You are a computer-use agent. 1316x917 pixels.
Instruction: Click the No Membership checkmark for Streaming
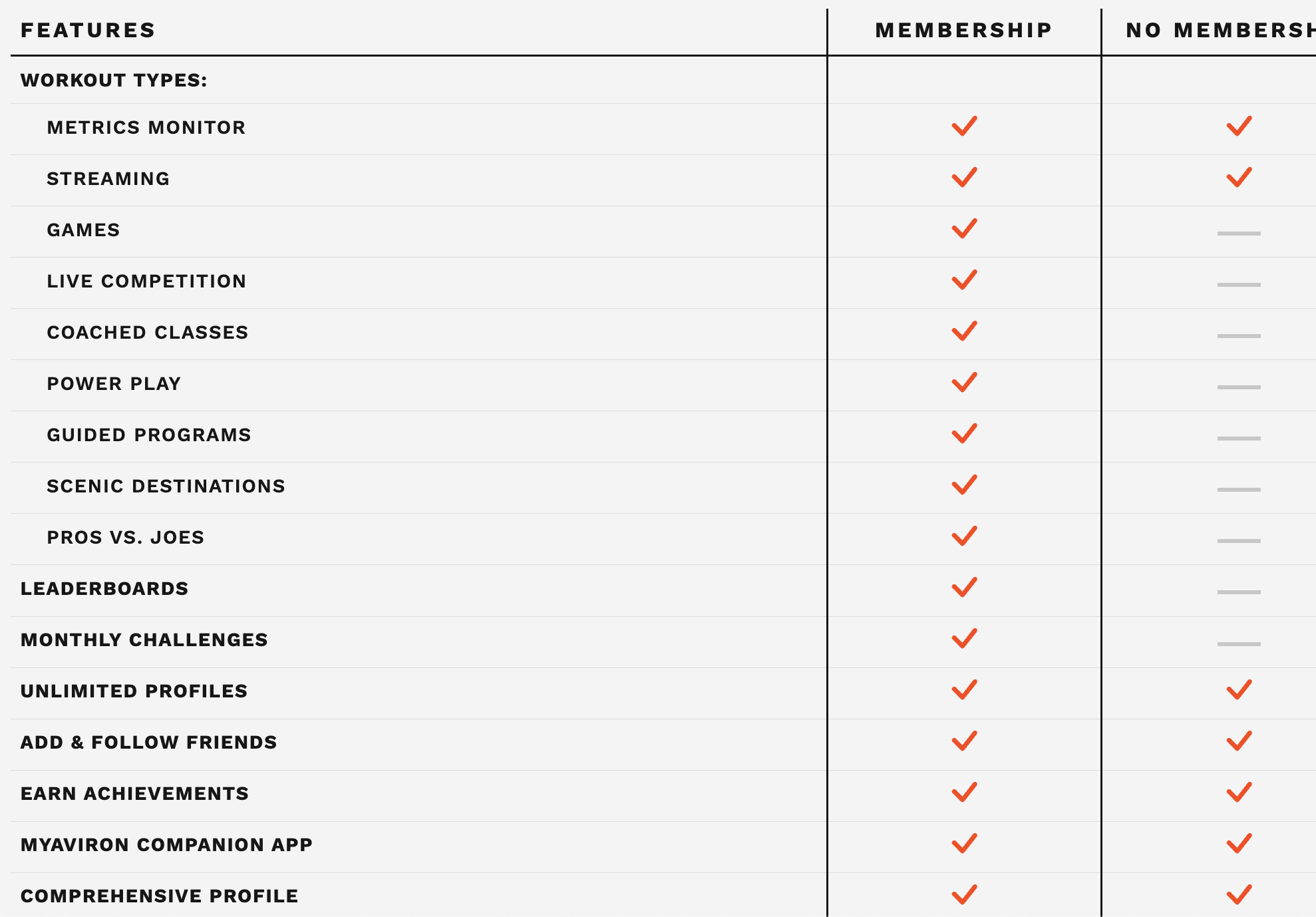click(1239, 178)
